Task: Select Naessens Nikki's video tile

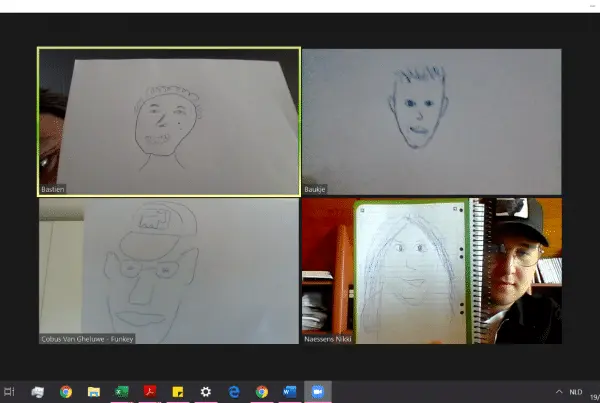Action: (431, 271)
